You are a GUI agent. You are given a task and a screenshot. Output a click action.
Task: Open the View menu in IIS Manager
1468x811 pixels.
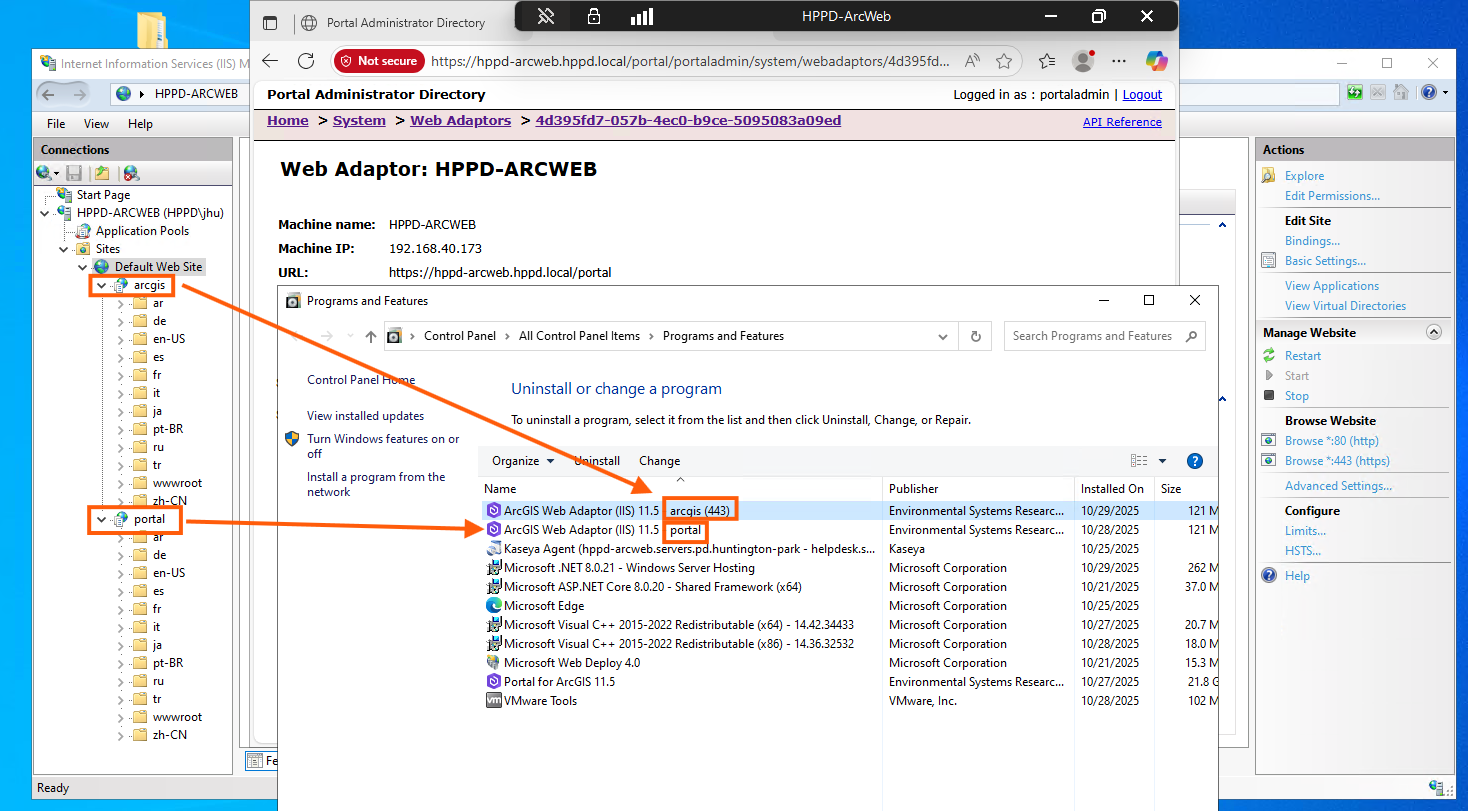click(x=96, y=124)
